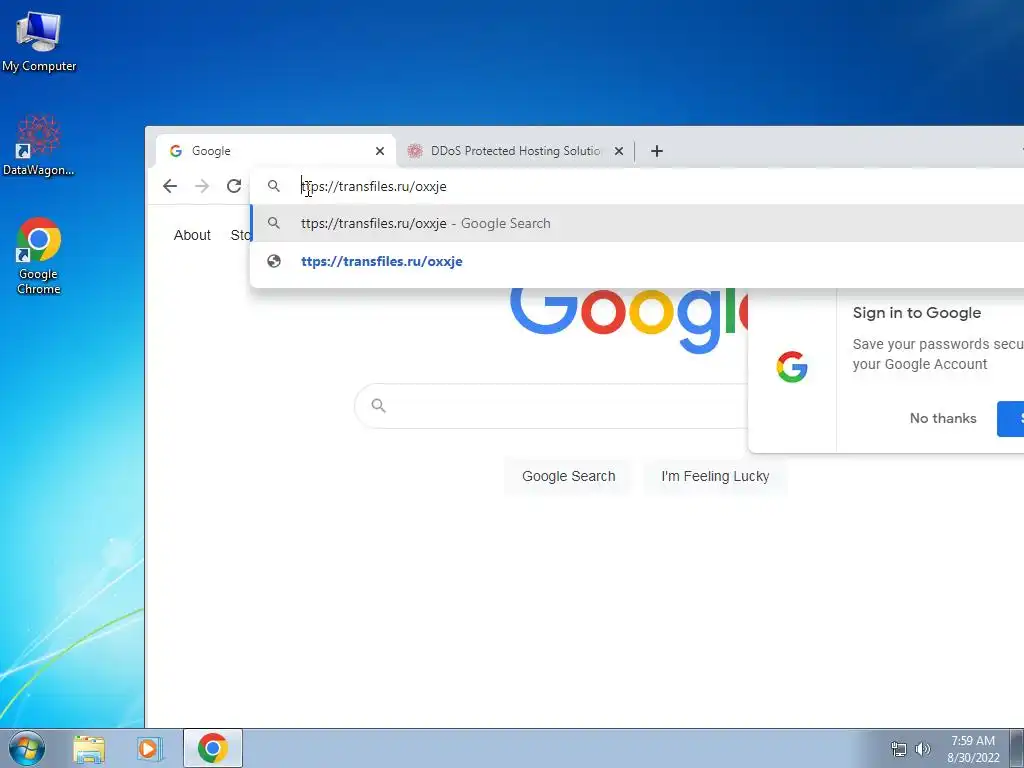Go back using browser back arrow
This screenshot has height=768, width=1024.
(x=170, y=186)
